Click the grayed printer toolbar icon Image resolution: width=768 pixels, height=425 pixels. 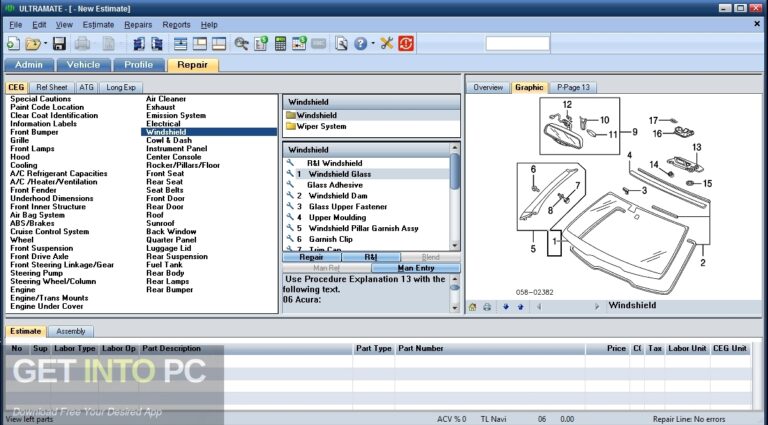click(82, 44)
